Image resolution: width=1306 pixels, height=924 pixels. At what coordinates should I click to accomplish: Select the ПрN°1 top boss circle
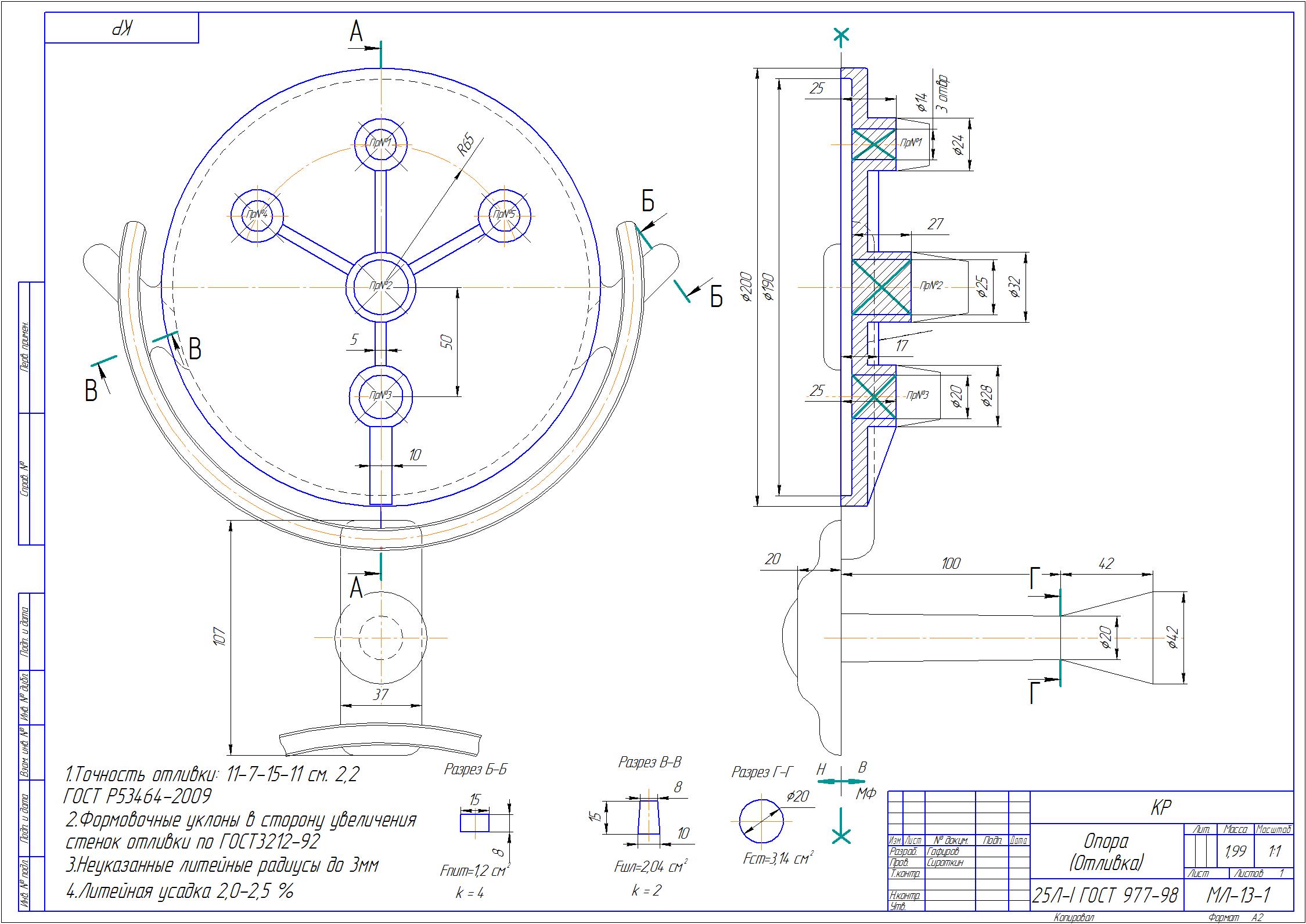[x=380, y=144]
